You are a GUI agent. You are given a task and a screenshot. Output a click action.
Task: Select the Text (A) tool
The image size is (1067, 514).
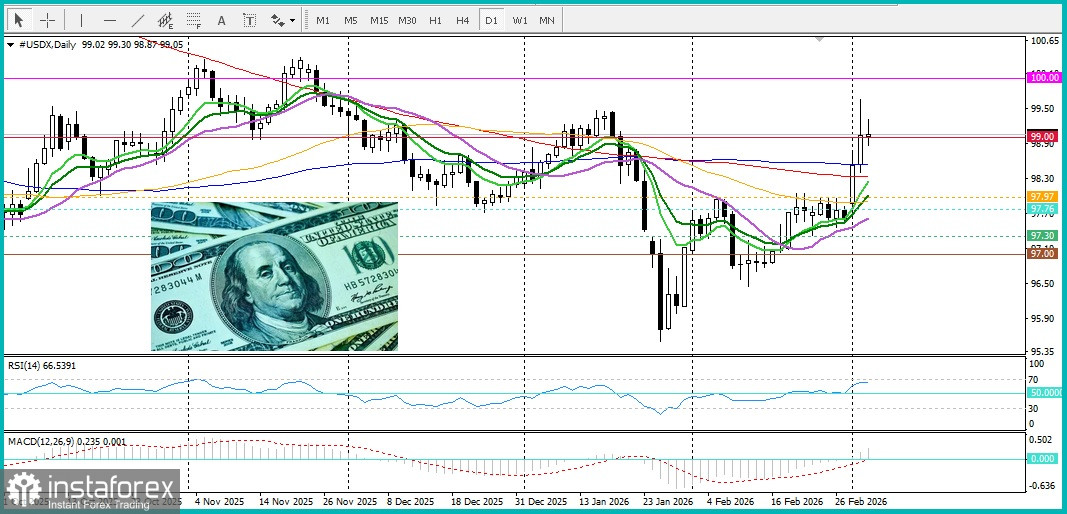pyautogui.click(x=221, y=20)
